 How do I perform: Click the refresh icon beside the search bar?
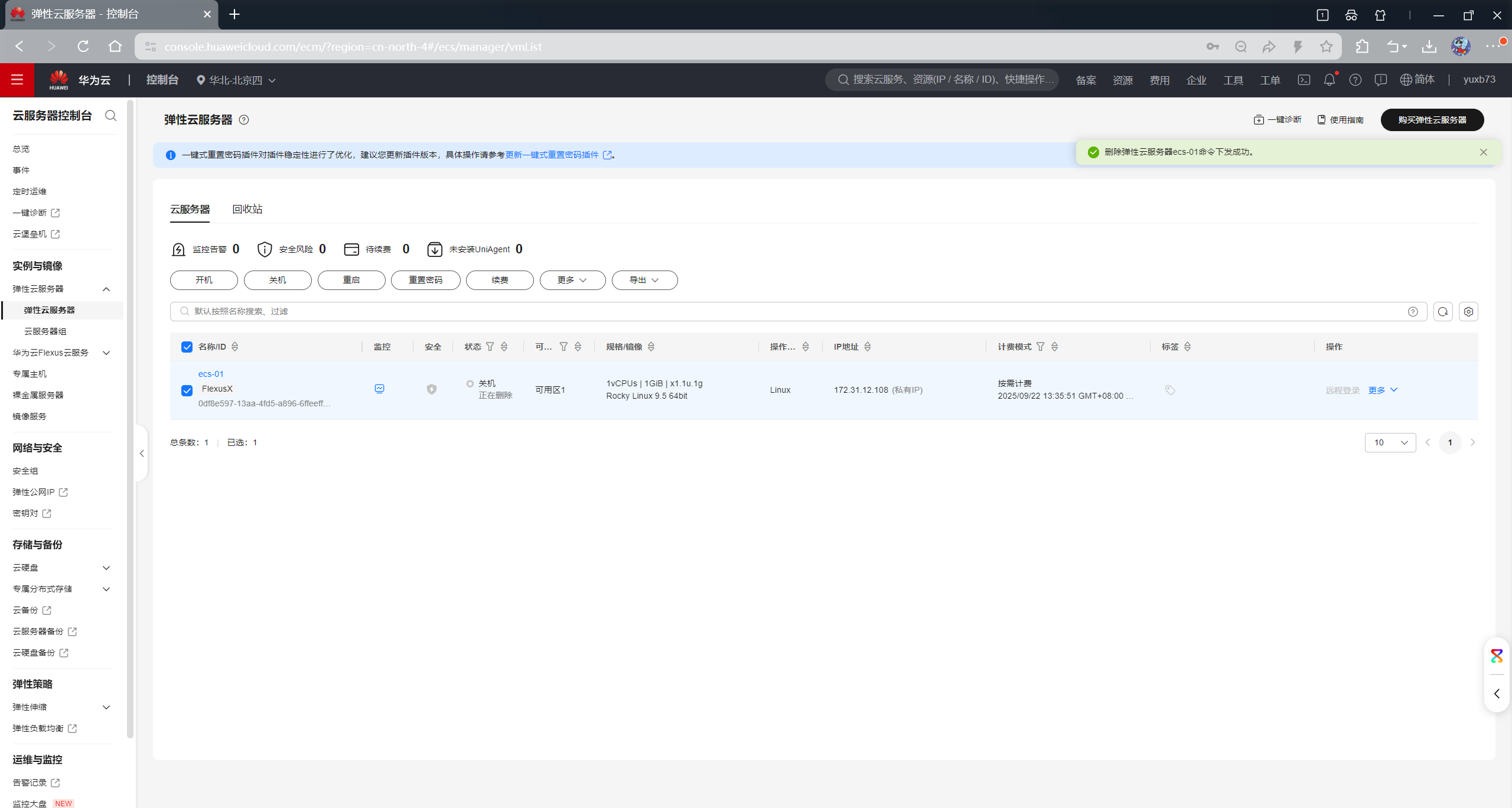click(1442, 311)
